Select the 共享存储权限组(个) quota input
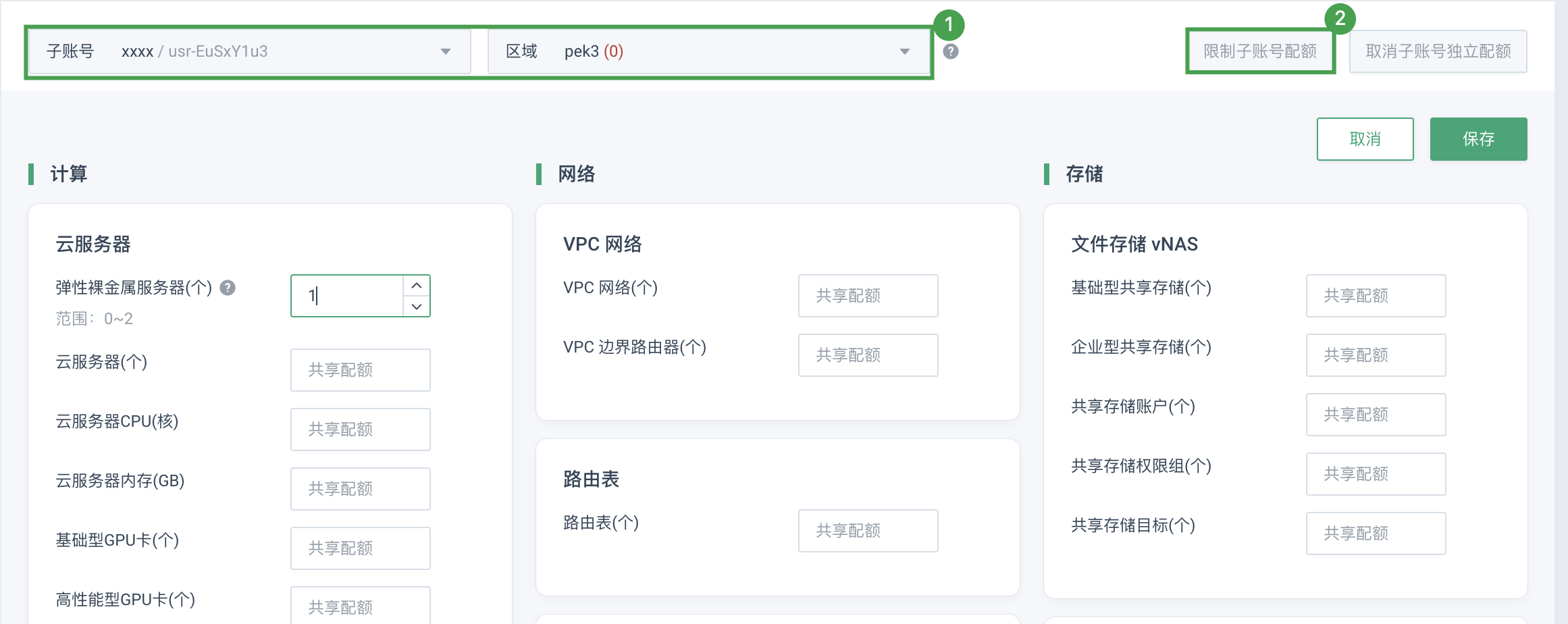This screenshot has height=624, width=1568. pyautogui.click(x=1376, y=474)
